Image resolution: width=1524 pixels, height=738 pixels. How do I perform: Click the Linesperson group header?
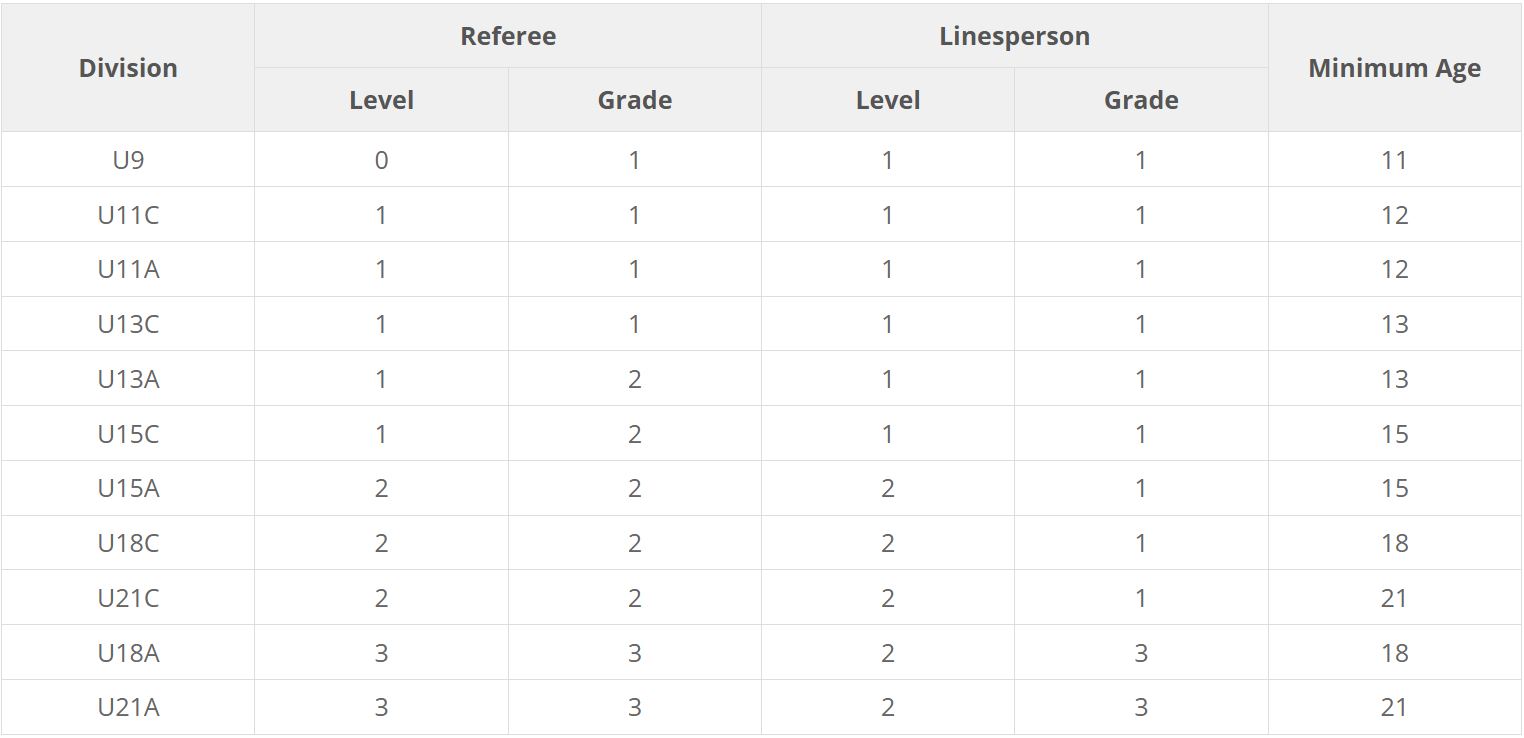[x=1014, y=36]
